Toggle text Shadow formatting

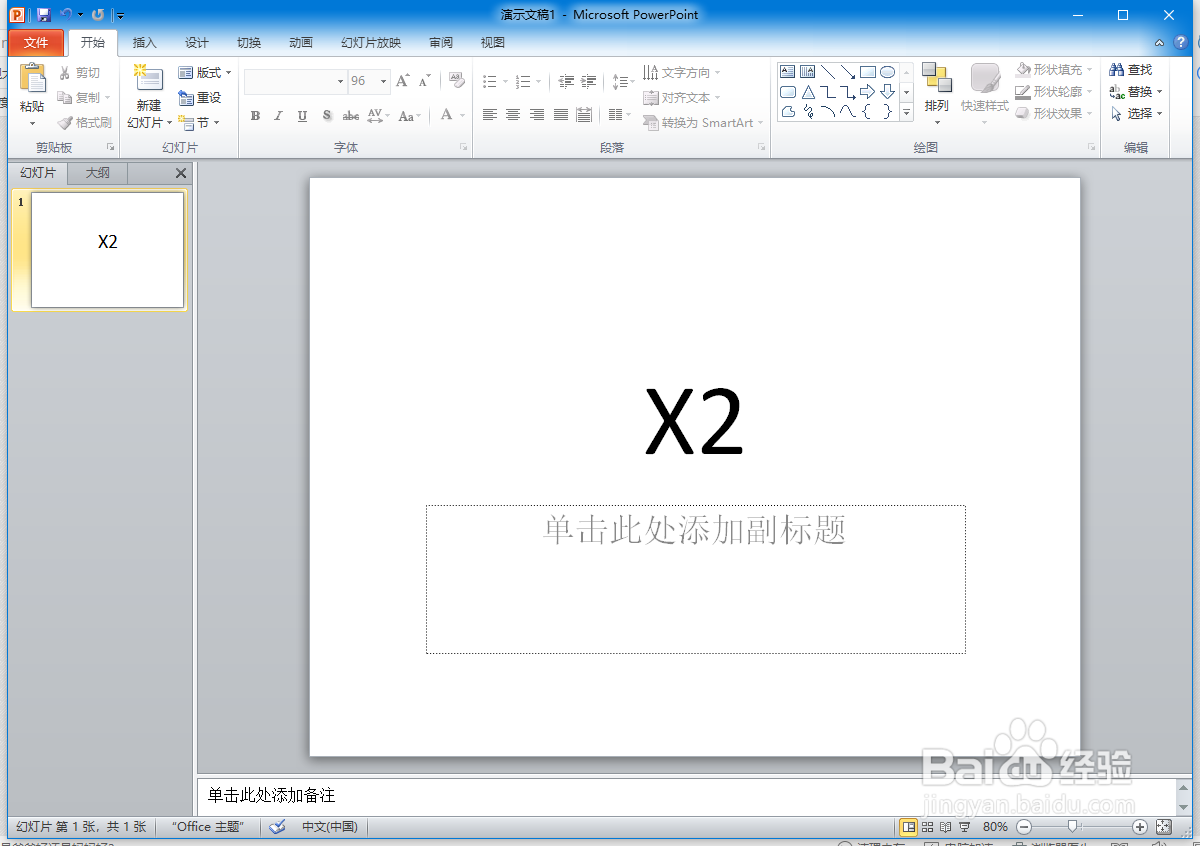pyautogui.click(x=327, y=116)
